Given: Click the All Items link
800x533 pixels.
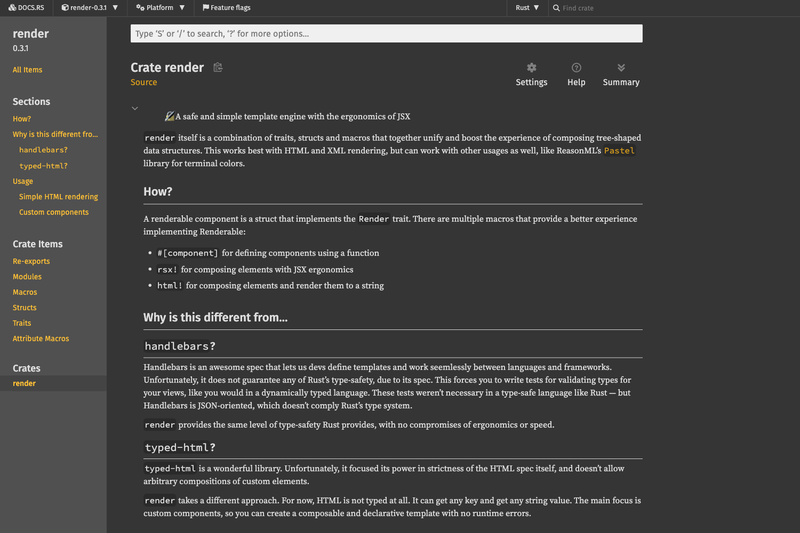Looking at the screenshot, I should pos(28,70).
